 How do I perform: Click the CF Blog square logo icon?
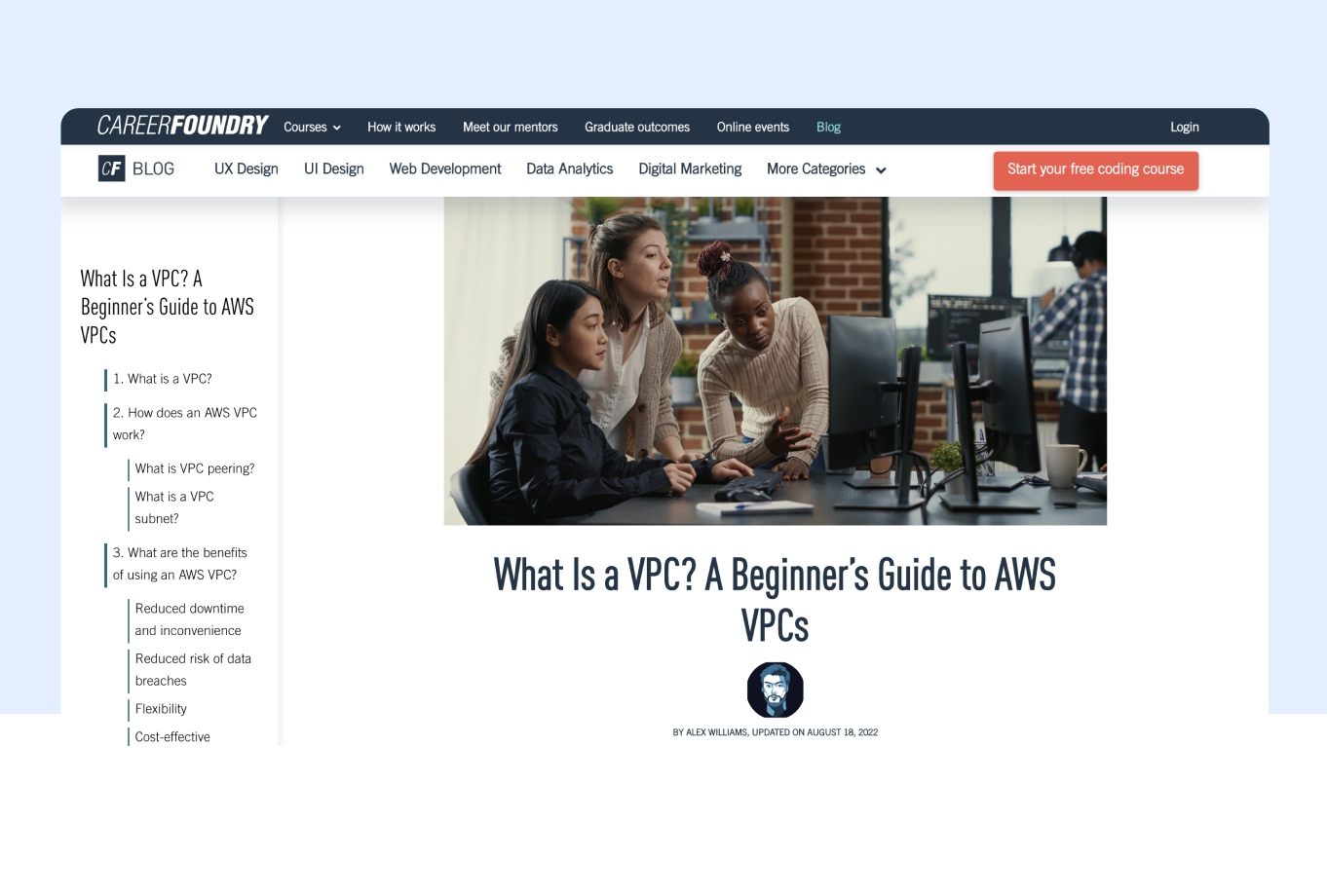pos(110,168)
